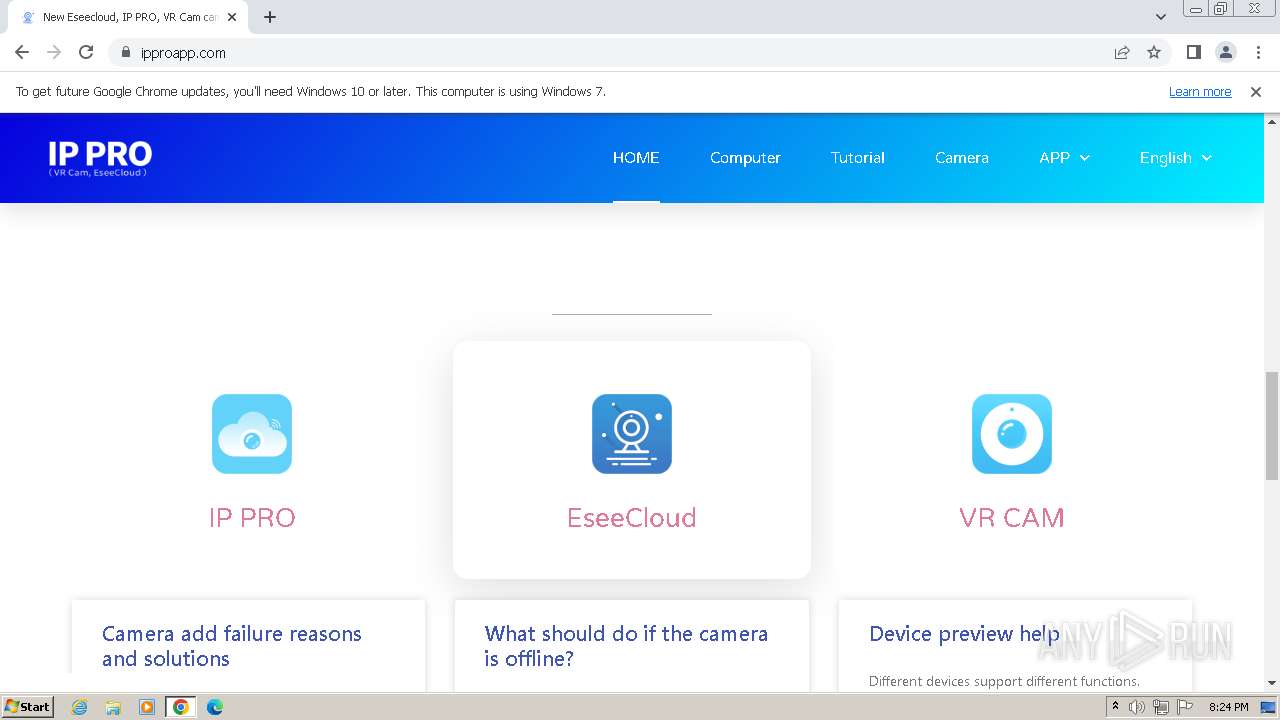
Task: Click the taskbar clock showing 8:24 PM
Action: 1229,707
